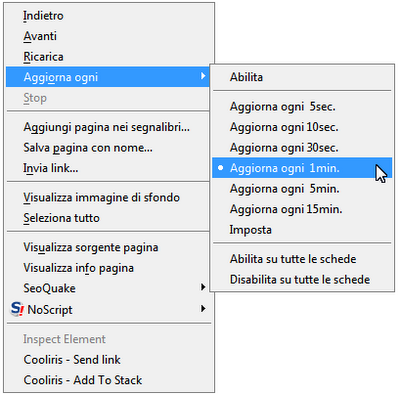Click Aggiungi pagina nei segnalibri...
The width and height of the screenshot is (400, 394).
coord(108,127)
